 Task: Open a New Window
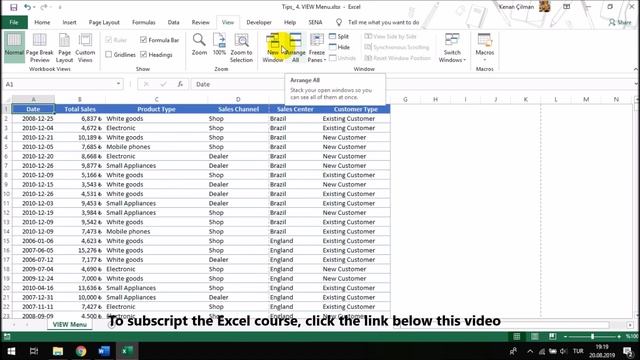click(x=273, y=47)
